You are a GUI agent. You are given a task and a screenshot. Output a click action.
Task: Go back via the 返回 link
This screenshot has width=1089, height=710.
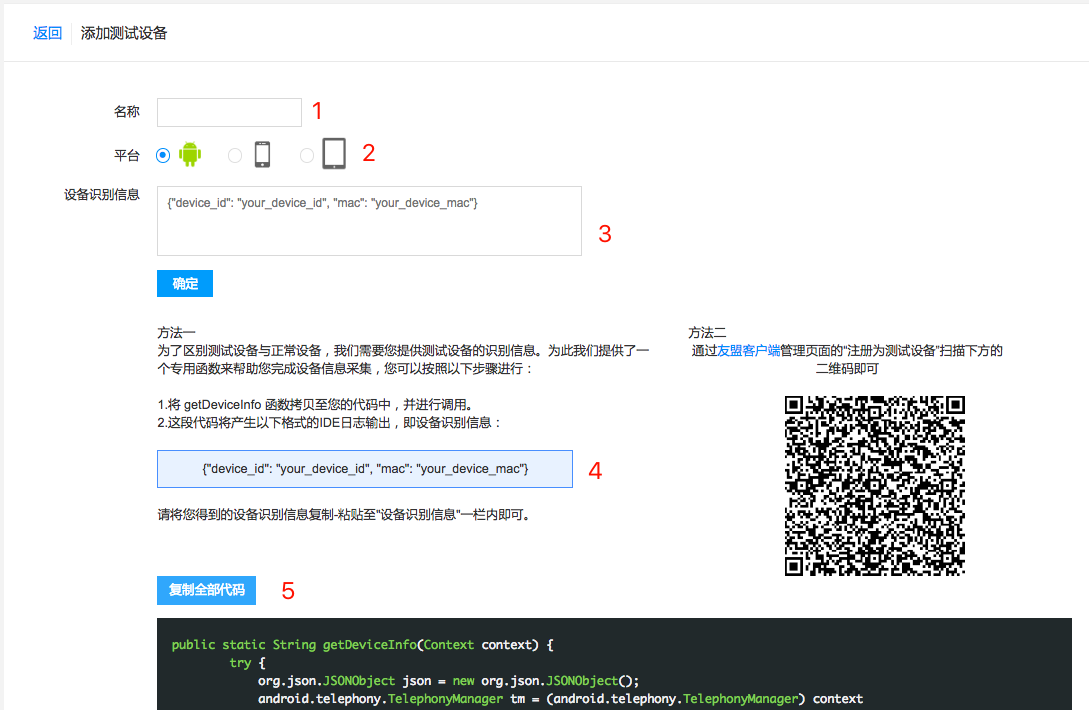(x=47, y=33)
